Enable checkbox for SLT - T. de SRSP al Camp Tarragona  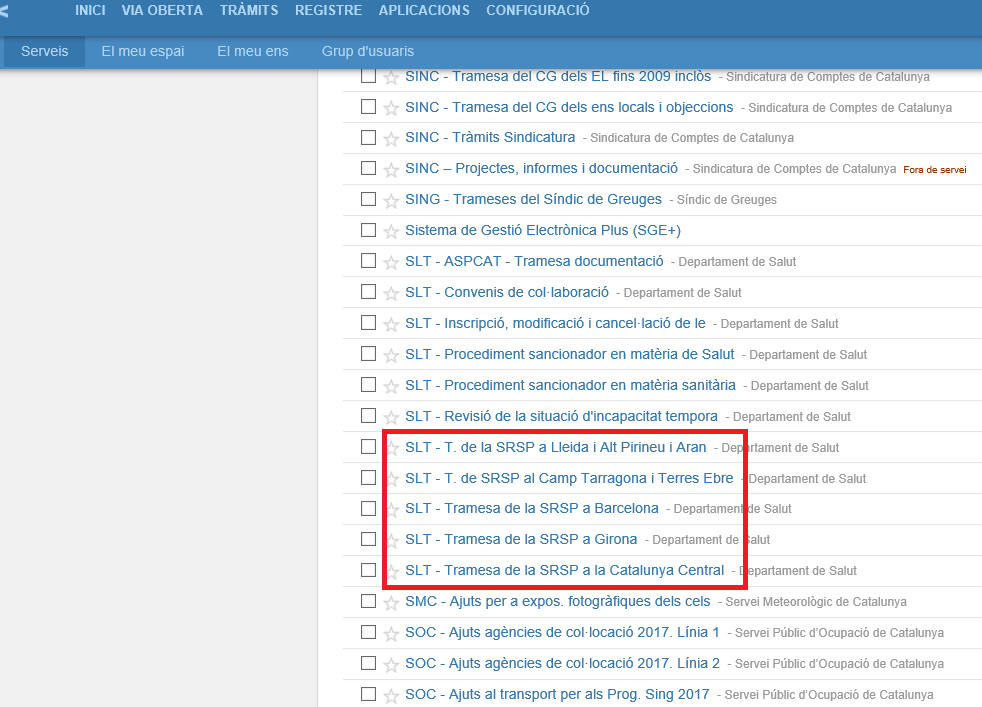[368, 477]
